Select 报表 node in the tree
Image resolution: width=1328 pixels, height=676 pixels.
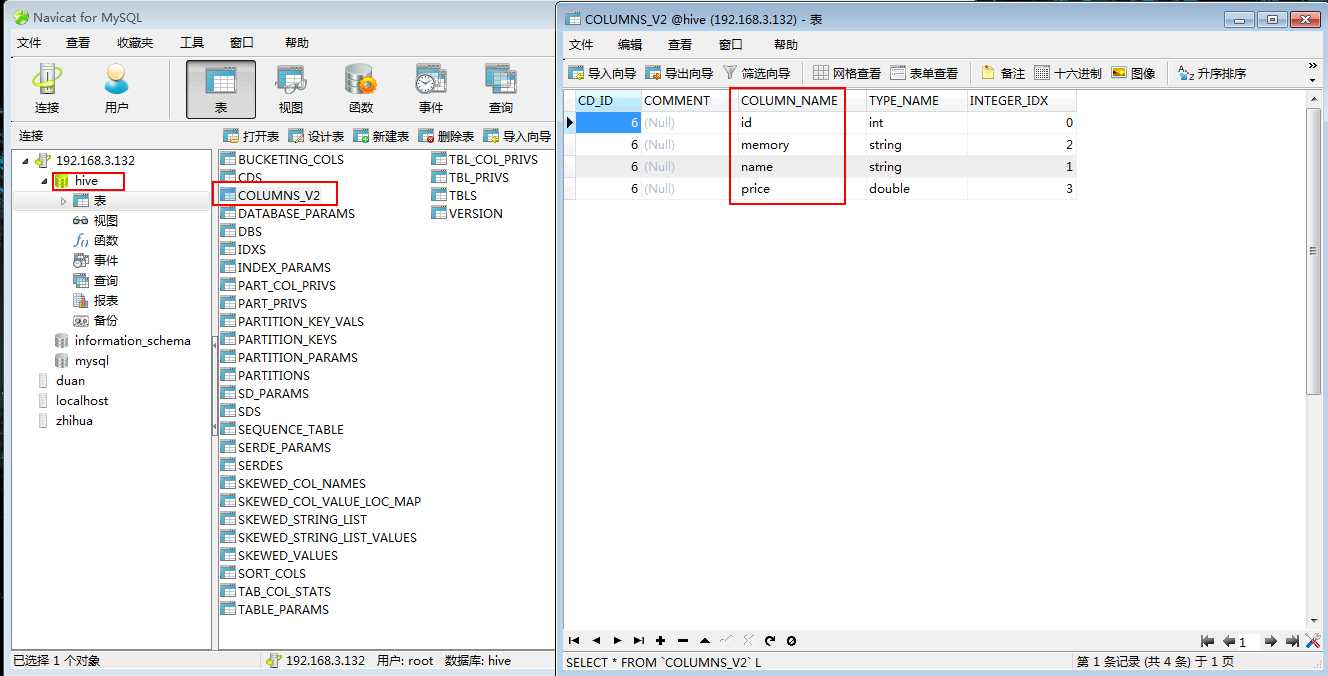pyautogui.click(x=105, y=301)
